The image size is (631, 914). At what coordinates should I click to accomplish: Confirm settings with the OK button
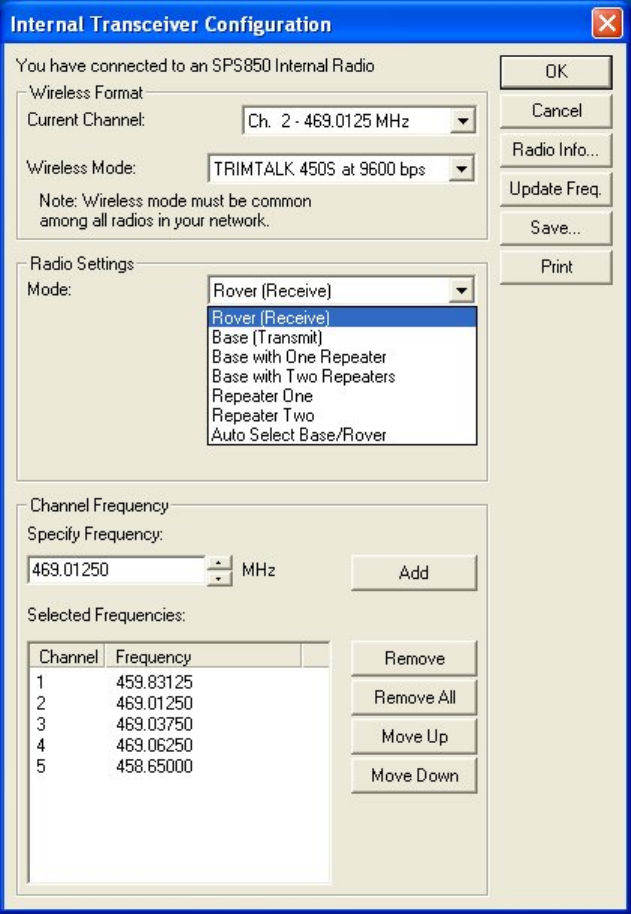556,72
